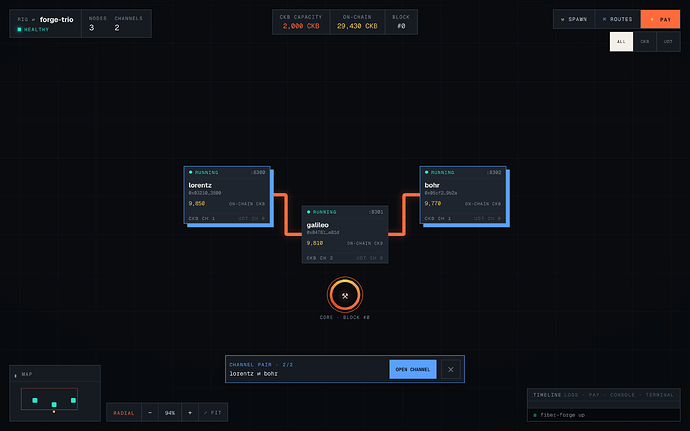The width and height of the screenshot is (690, 431).
Task: Click galileo's port :8301 label
Action: click(x=376, y=212)
